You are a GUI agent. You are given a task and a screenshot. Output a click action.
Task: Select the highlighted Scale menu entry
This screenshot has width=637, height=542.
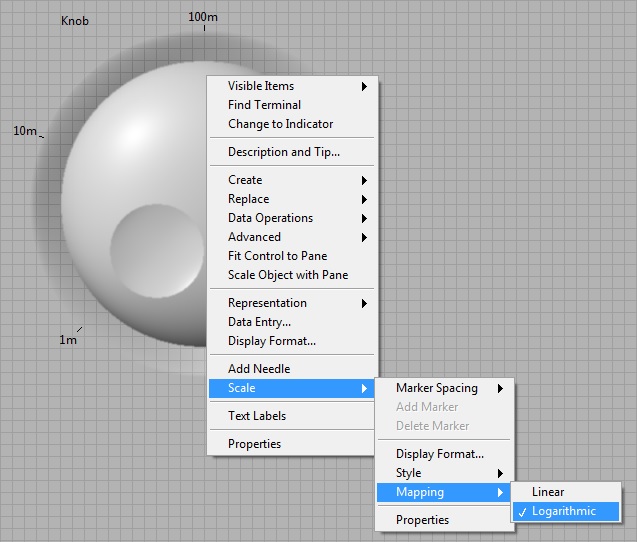[292, 388]
